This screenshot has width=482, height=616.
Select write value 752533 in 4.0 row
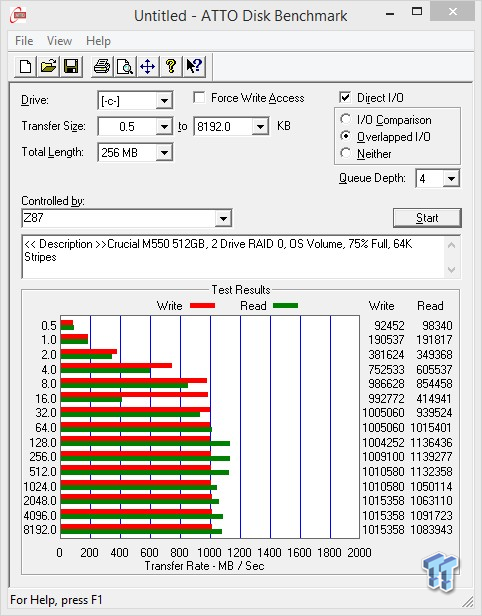386,369
